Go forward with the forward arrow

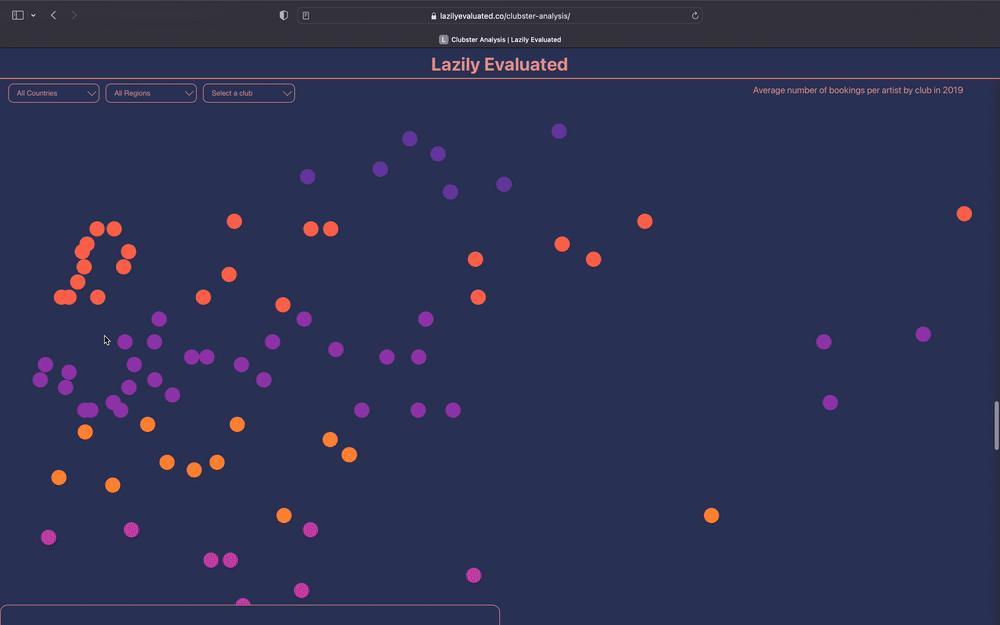coord(74,15)
